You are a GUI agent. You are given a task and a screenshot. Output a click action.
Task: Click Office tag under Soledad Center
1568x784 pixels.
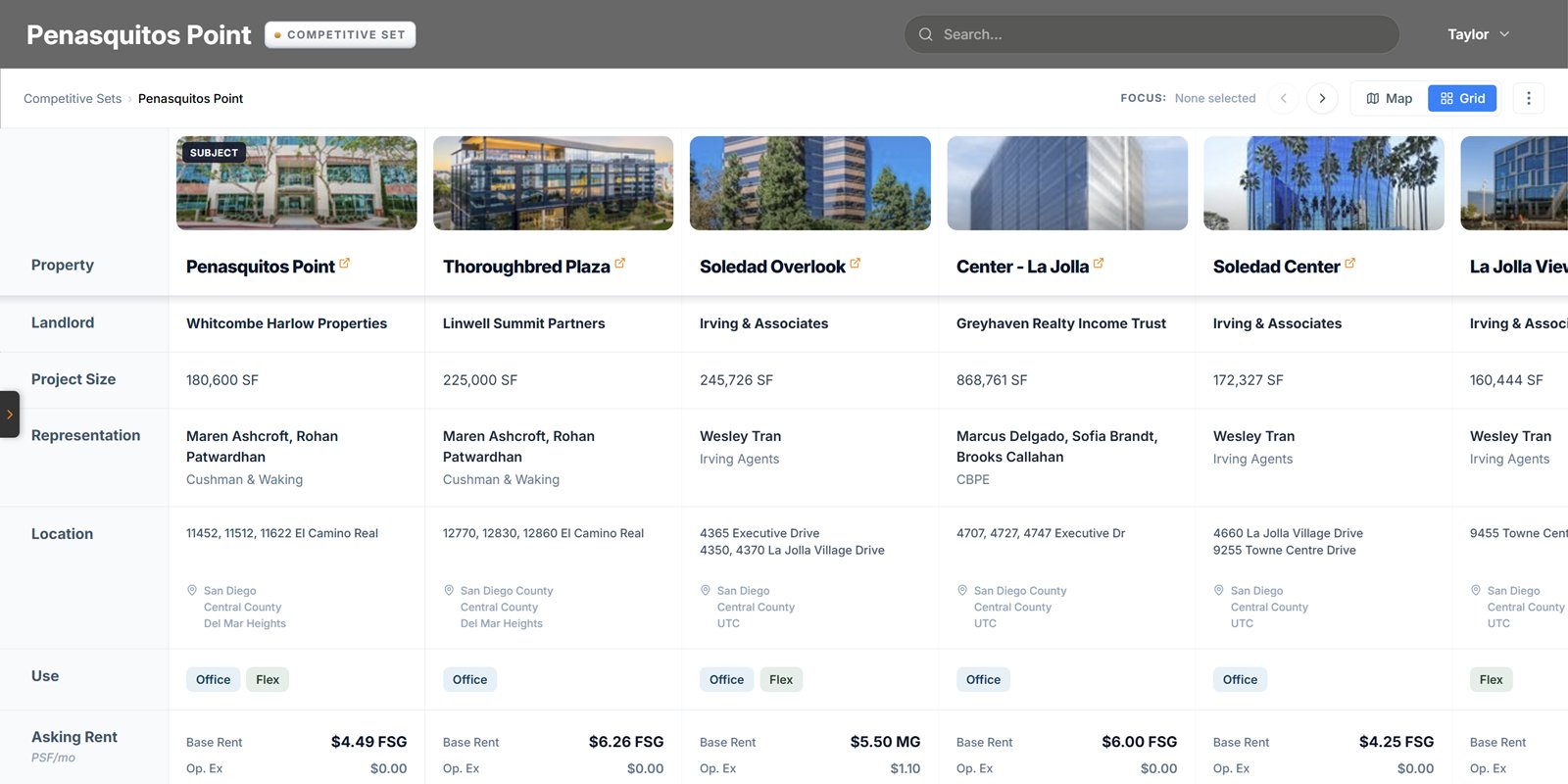(1240, 679)
